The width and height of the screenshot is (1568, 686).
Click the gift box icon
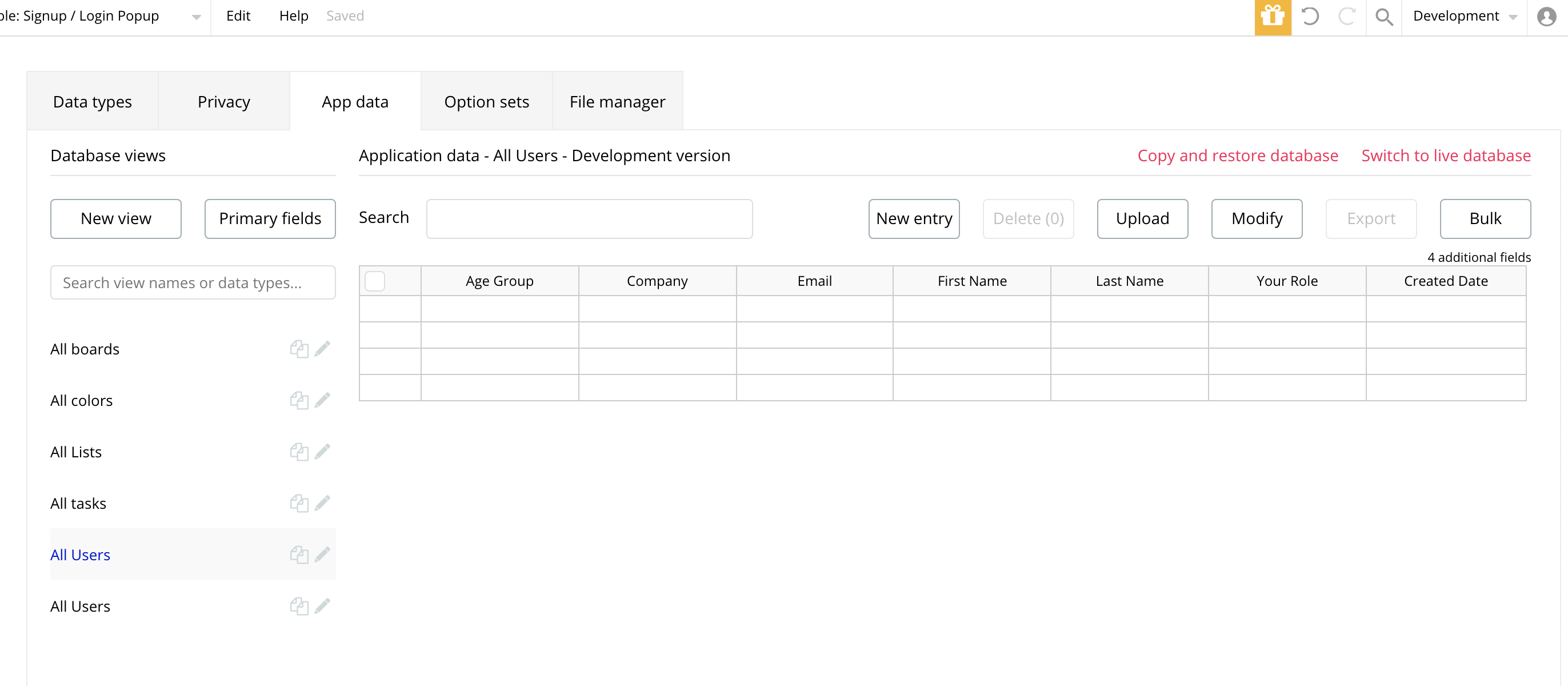click(x=1272, y=17)
